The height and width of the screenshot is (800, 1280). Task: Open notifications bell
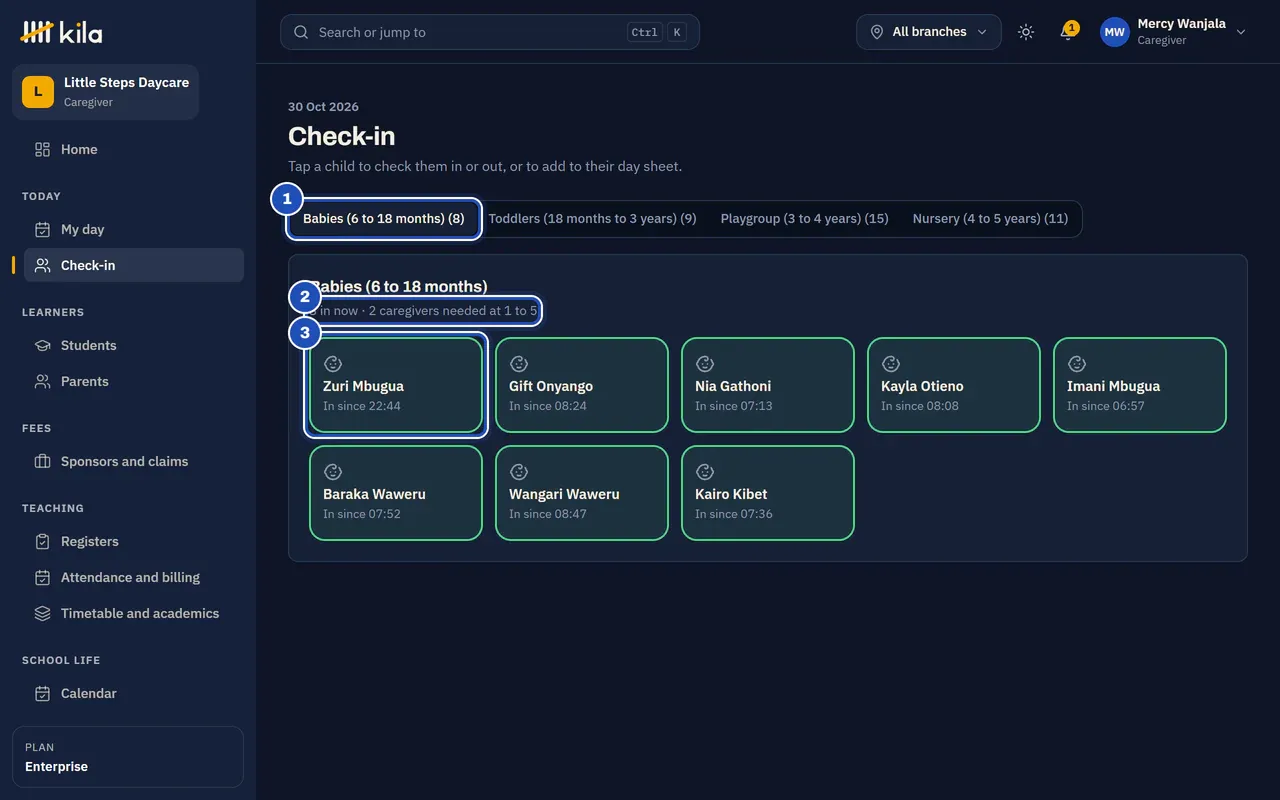1068,32
